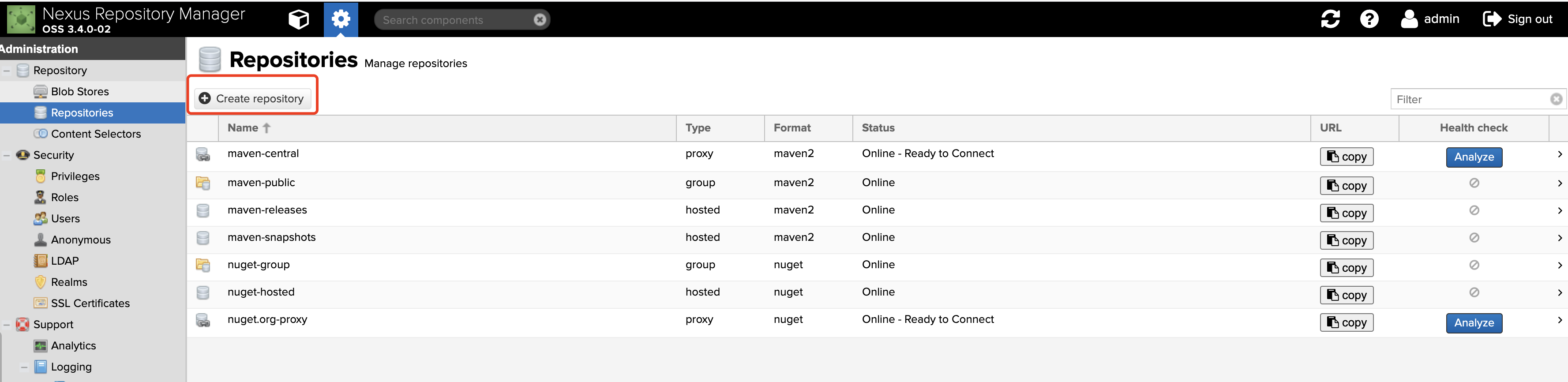
Task: Open the Administration gear icon
Action: pos(341,19)
